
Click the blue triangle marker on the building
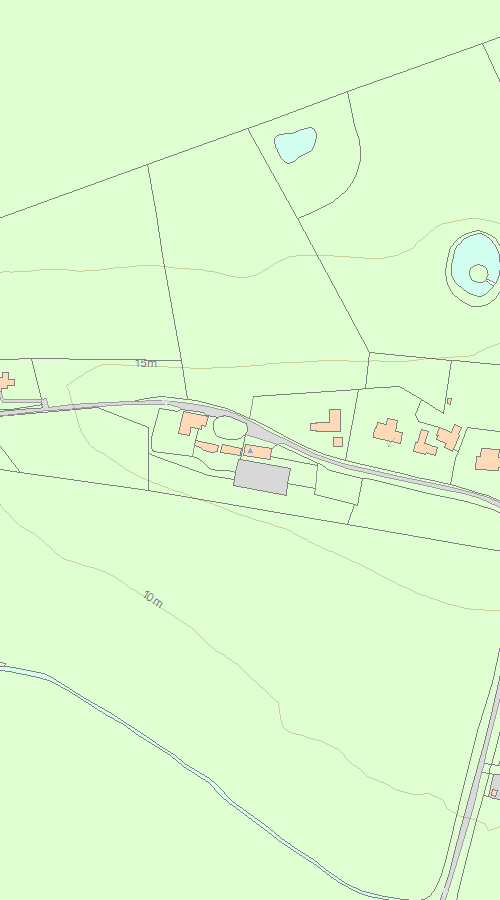(250, 451)
